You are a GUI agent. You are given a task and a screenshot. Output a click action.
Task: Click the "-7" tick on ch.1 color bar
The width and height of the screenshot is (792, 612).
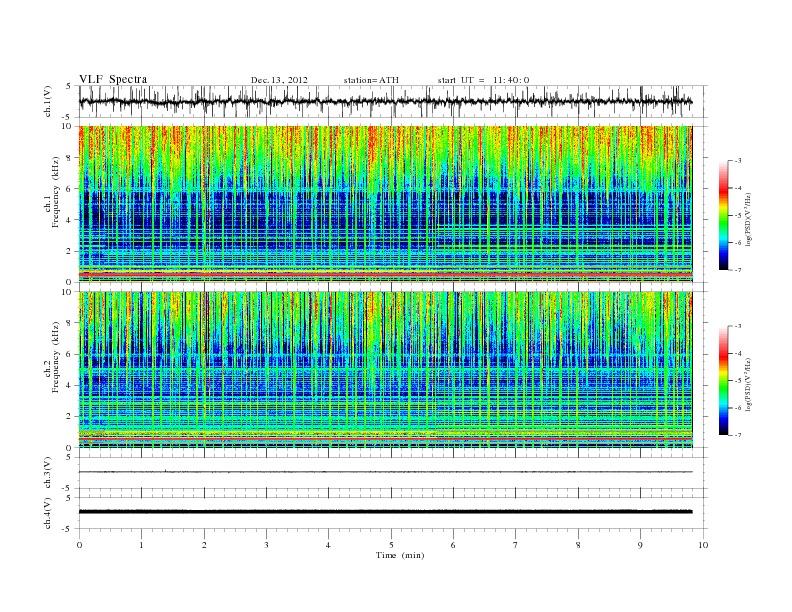738,270
